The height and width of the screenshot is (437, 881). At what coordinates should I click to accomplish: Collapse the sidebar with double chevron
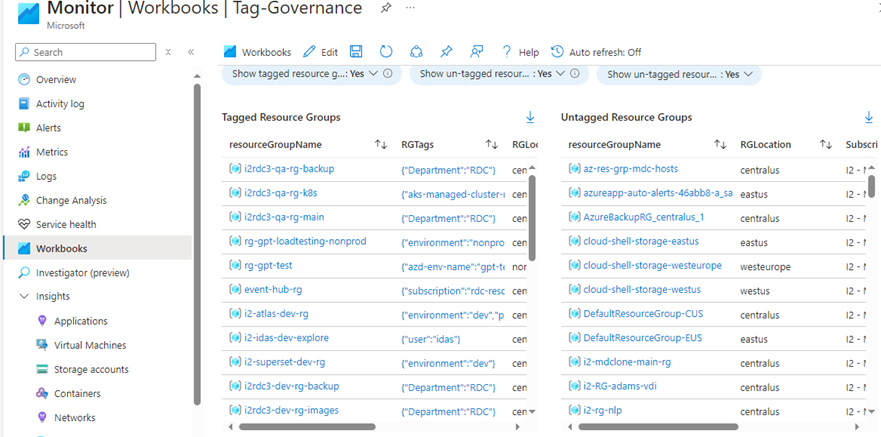(x=190, y=52)
